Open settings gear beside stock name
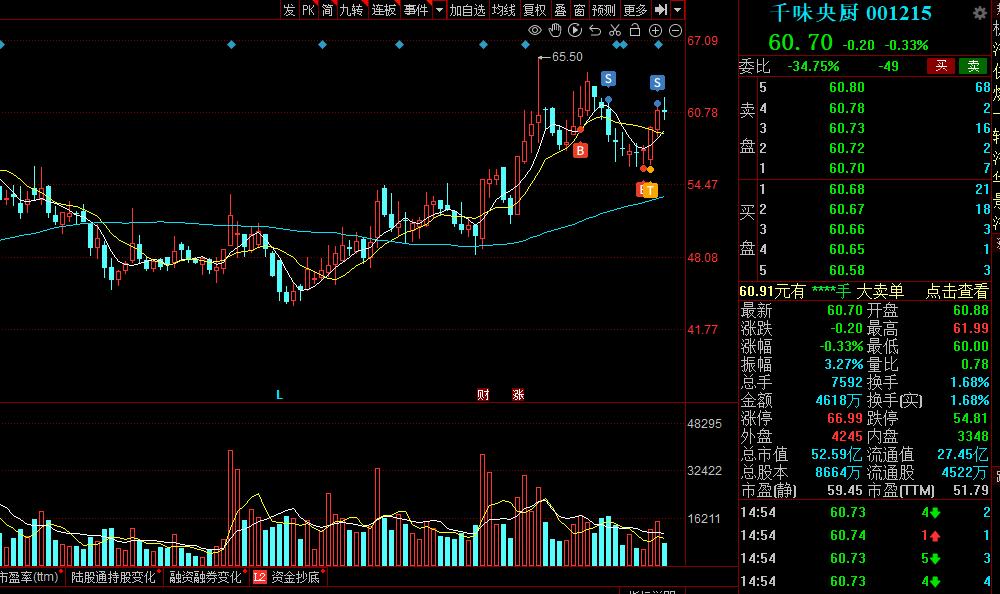The height and width of the screenshot is (594, 1000). point(980,13)
